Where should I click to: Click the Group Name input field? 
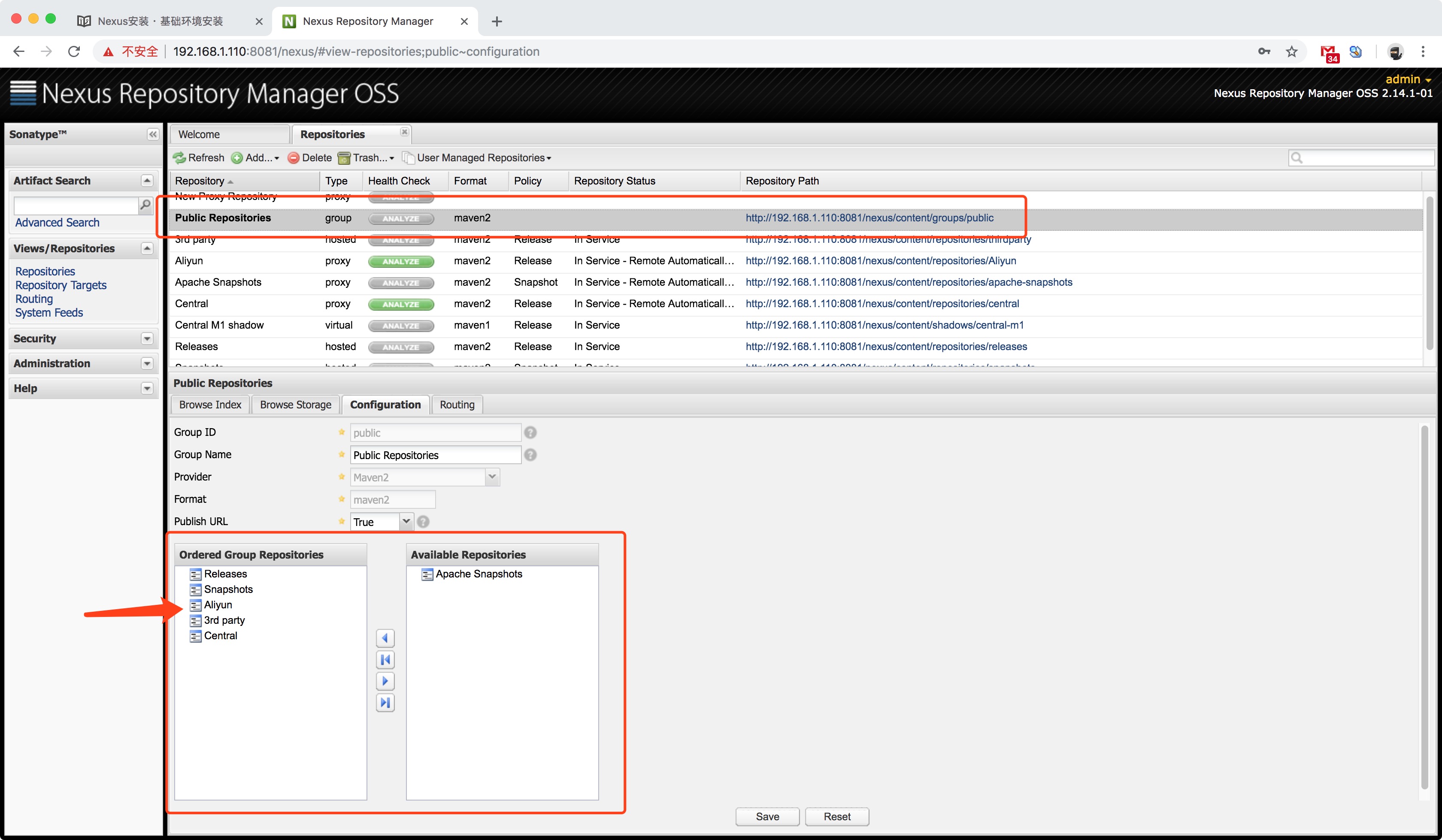pos(435,455)
